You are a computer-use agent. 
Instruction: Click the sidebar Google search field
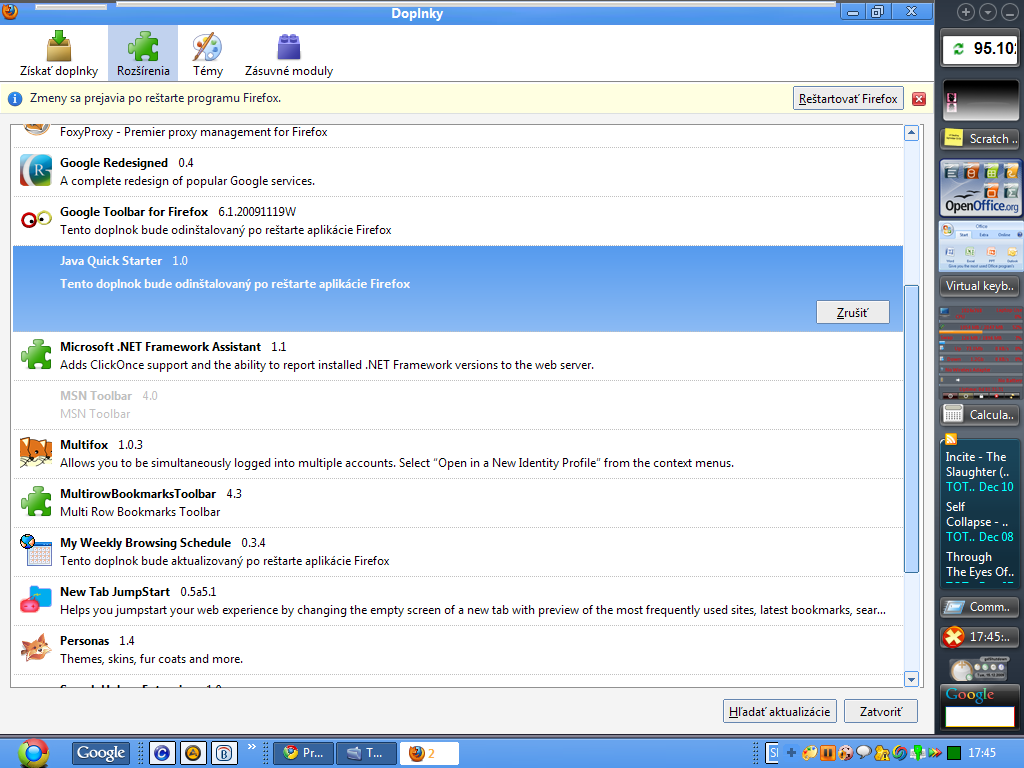[x=980, y=716]
